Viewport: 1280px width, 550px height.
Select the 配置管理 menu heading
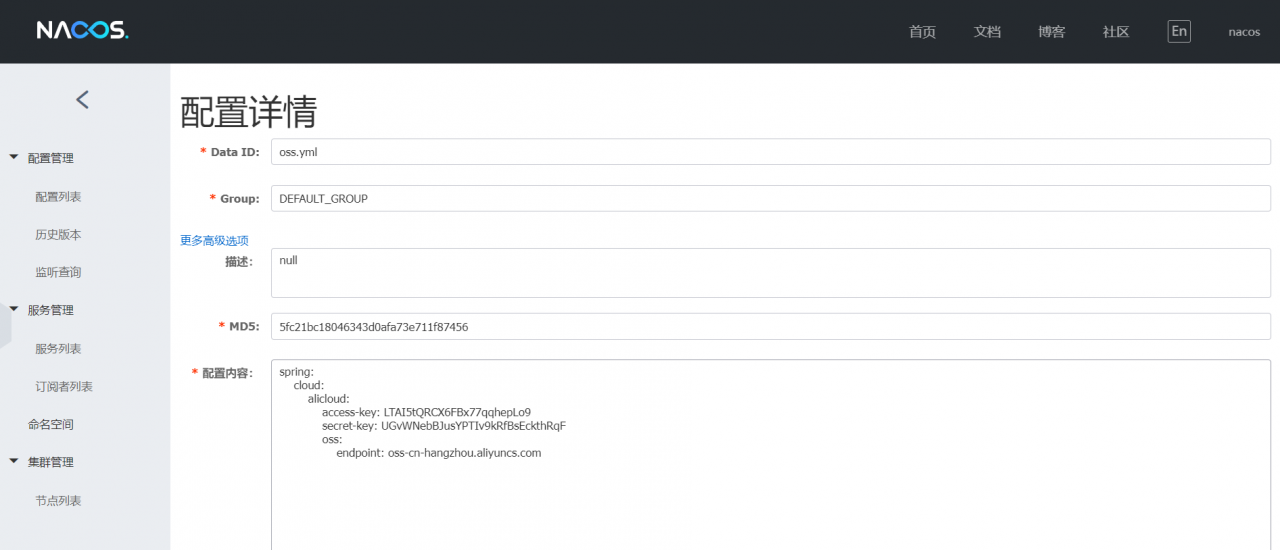coord(51,158)
